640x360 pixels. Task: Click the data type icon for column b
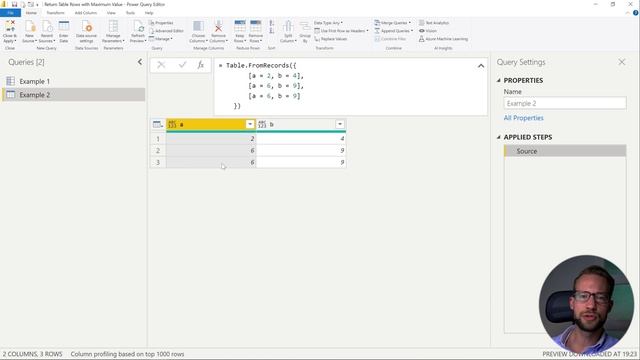[x=262, y=124]
